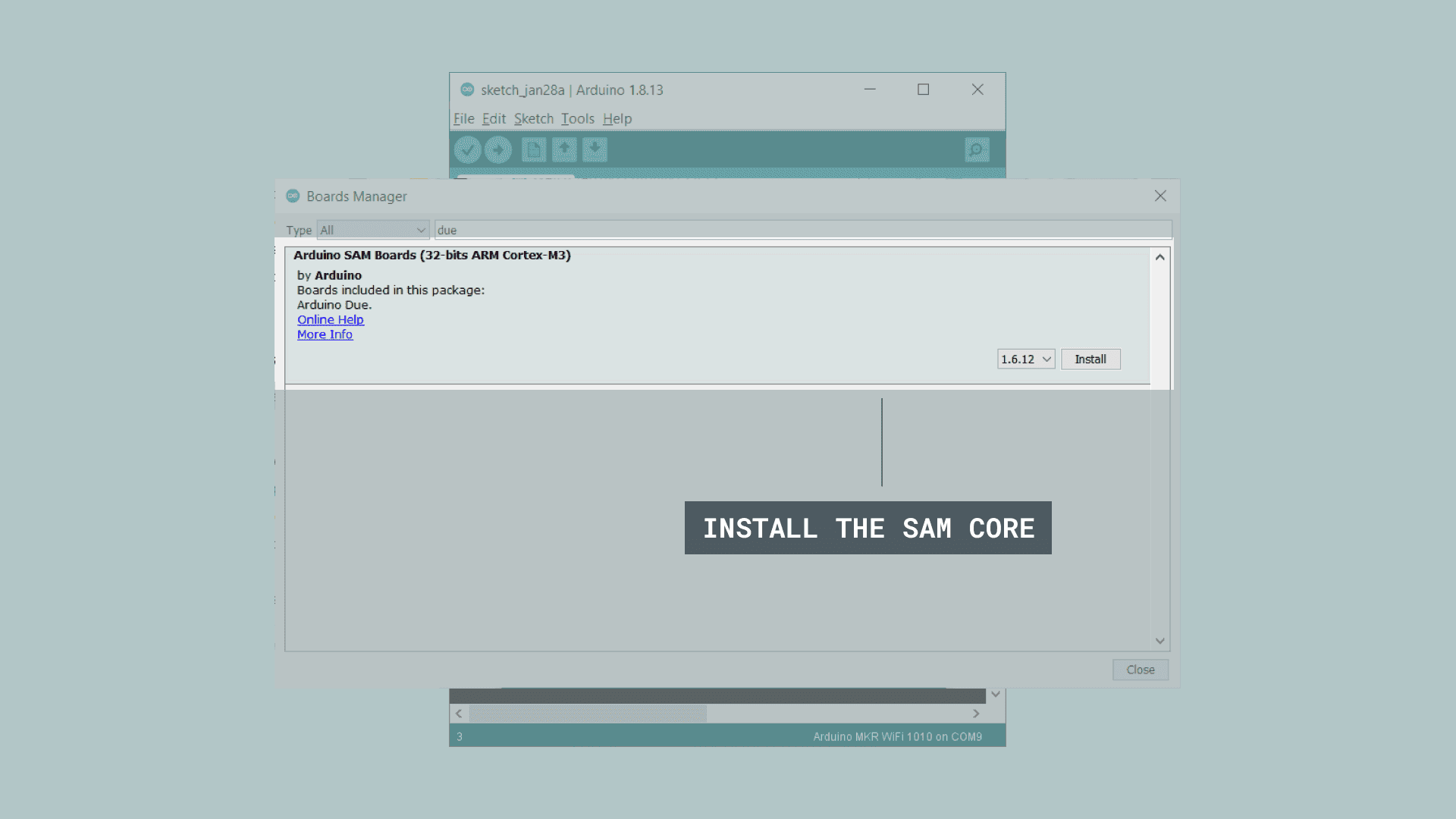Image resolution: width=1456 pixels, height=819 pixels.
Task: Open the Sketch menu
Action: 533,119
